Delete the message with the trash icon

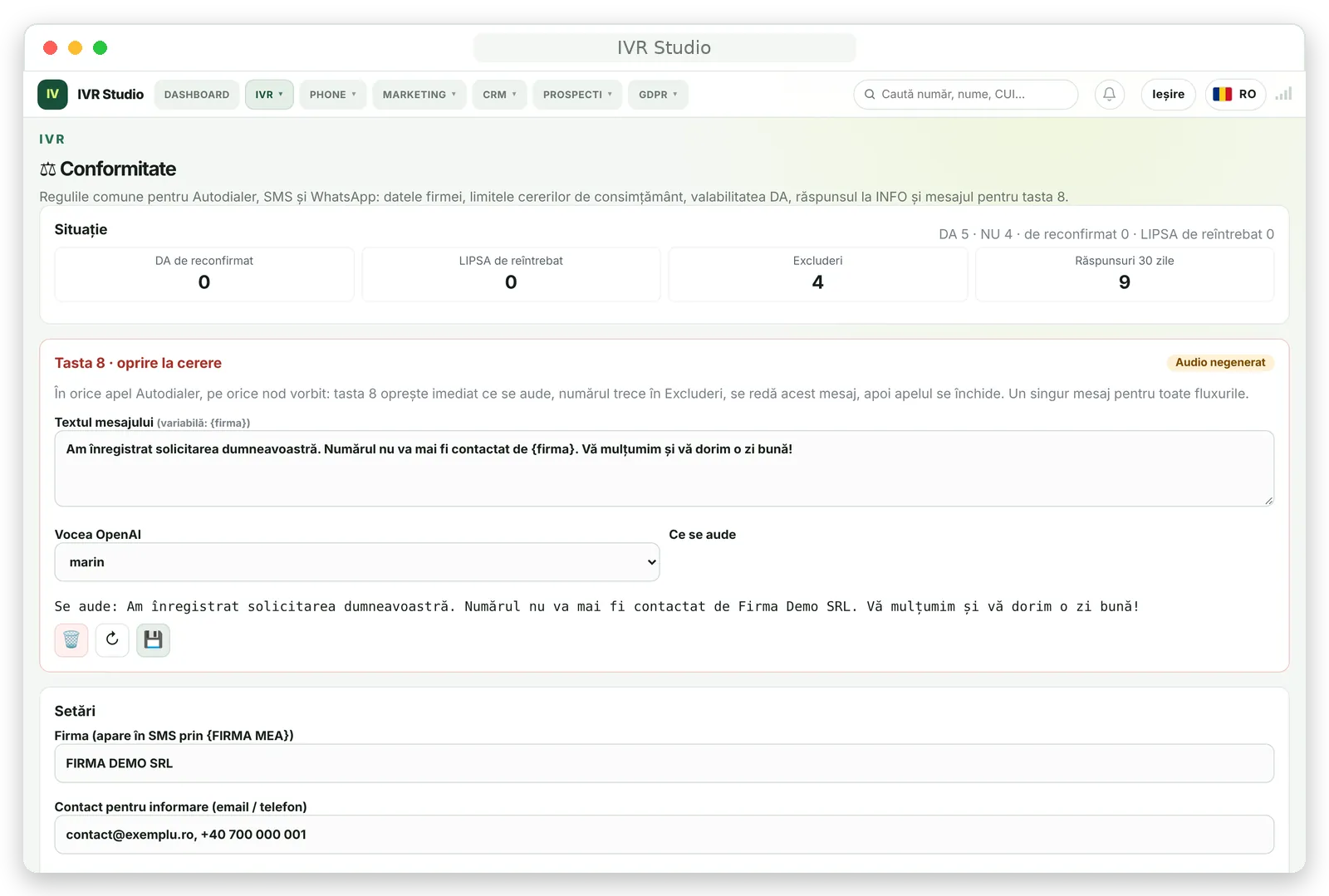pos(71,640)
